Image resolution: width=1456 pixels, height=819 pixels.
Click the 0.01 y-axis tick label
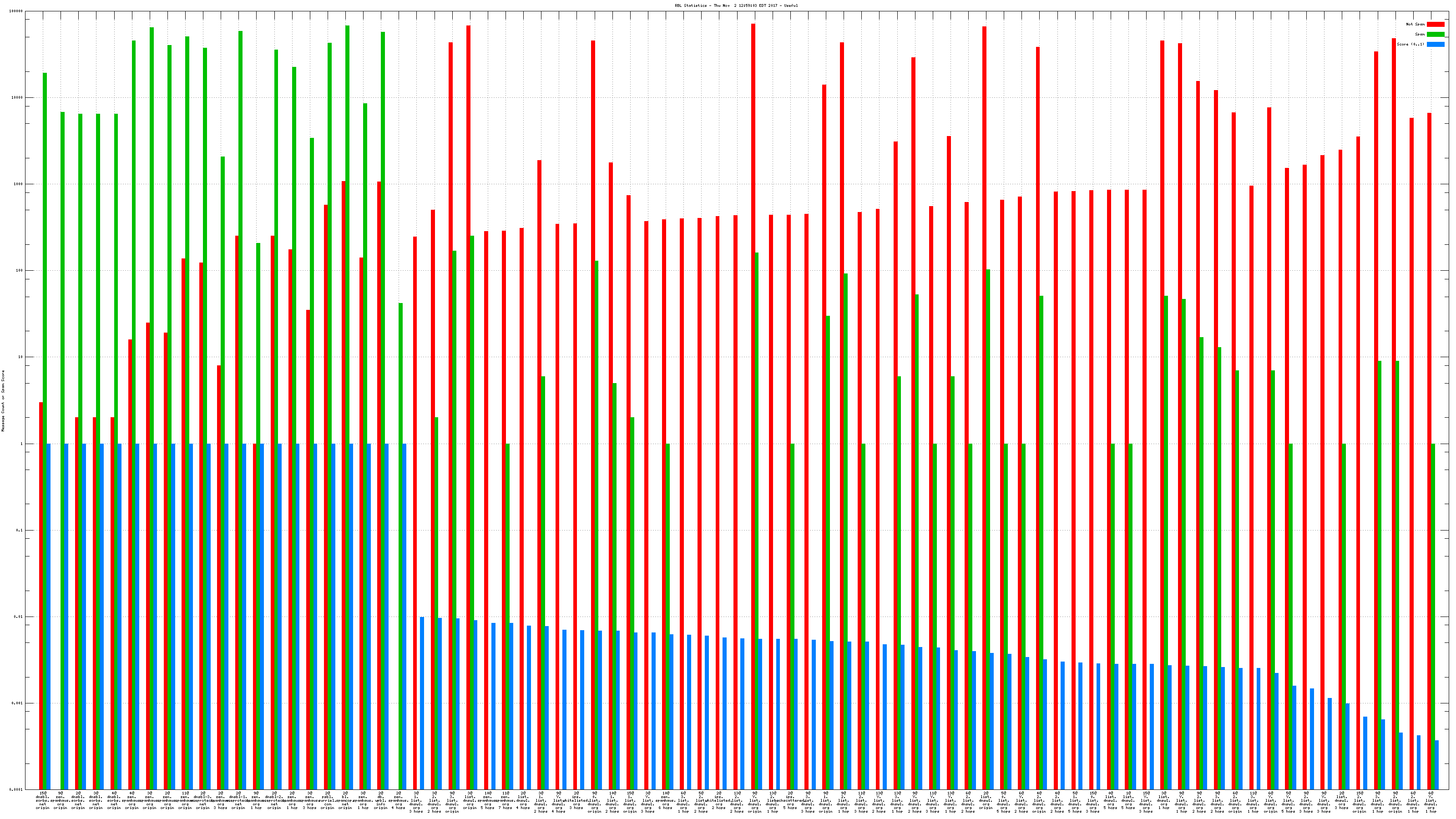[19, 617]
